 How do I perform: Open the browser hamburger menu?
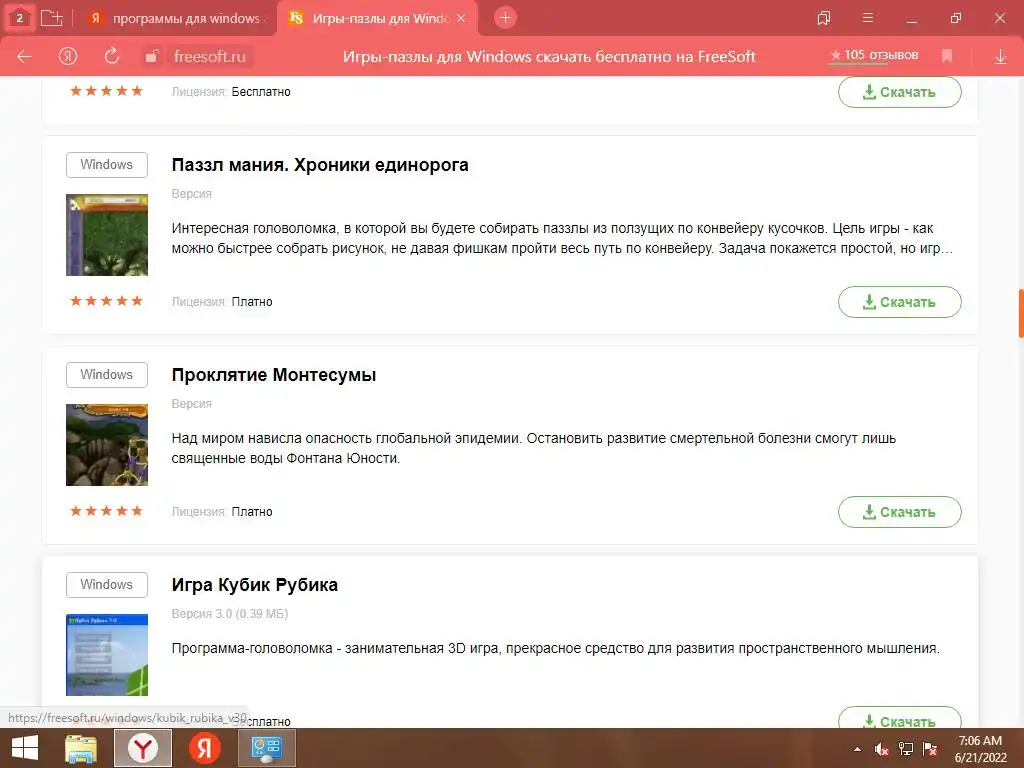[x=868, y=18]
